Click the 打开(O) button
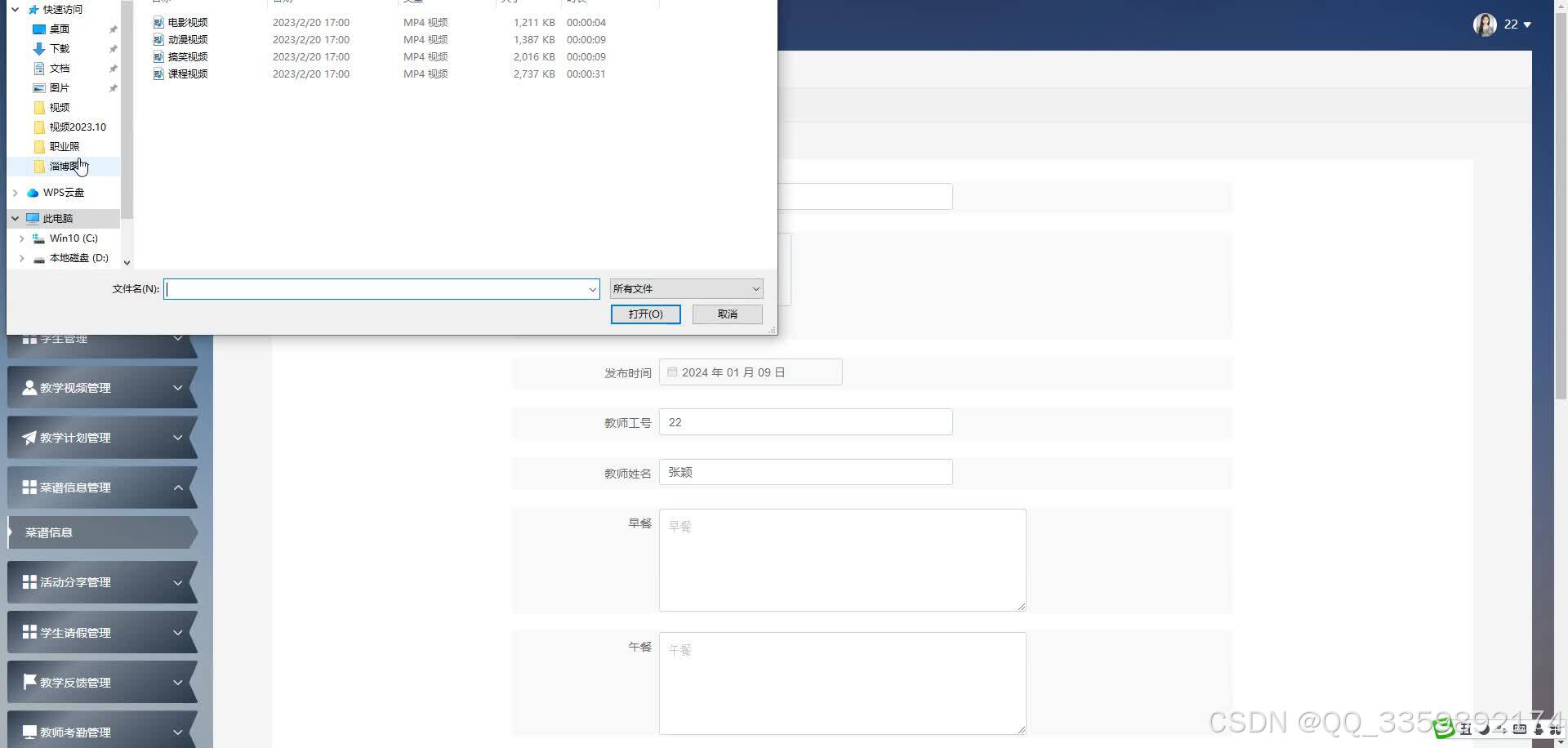The height and width of the screenshot is (748, 1568). point(645,314)
